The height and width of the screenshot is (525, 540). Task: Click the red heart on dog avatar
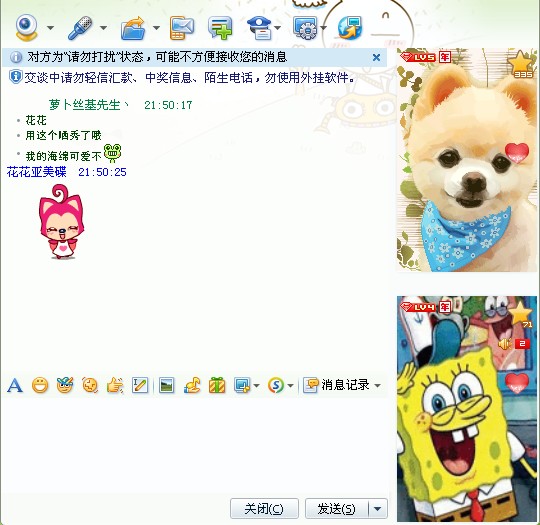[x=517, y=153]
